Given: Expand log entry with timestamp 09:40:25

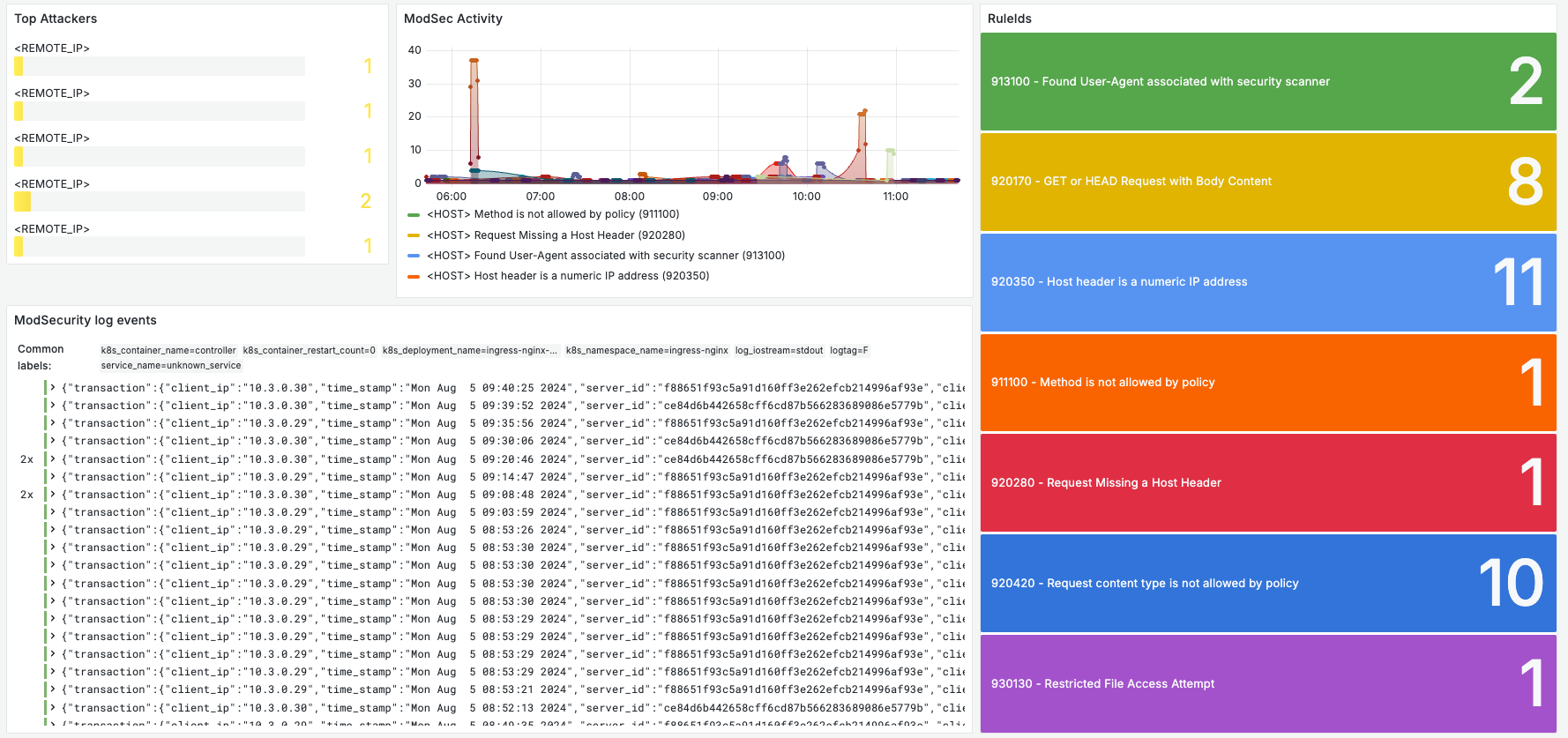Looking at the screenshot, I should (x=53, y=388).
